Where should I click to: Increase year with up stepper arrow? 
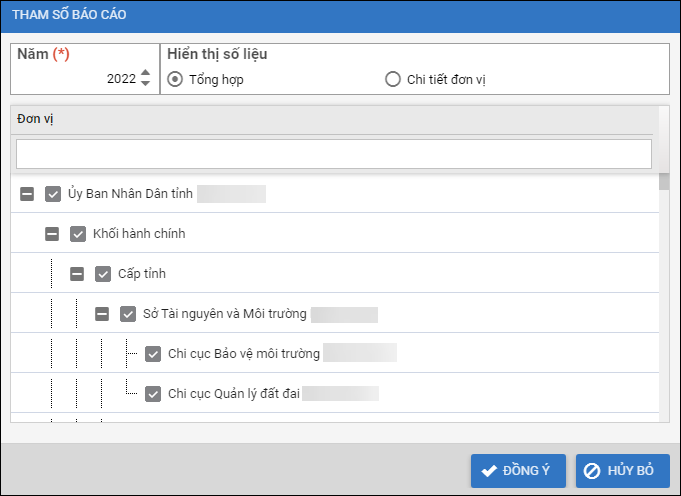[146, 73]
